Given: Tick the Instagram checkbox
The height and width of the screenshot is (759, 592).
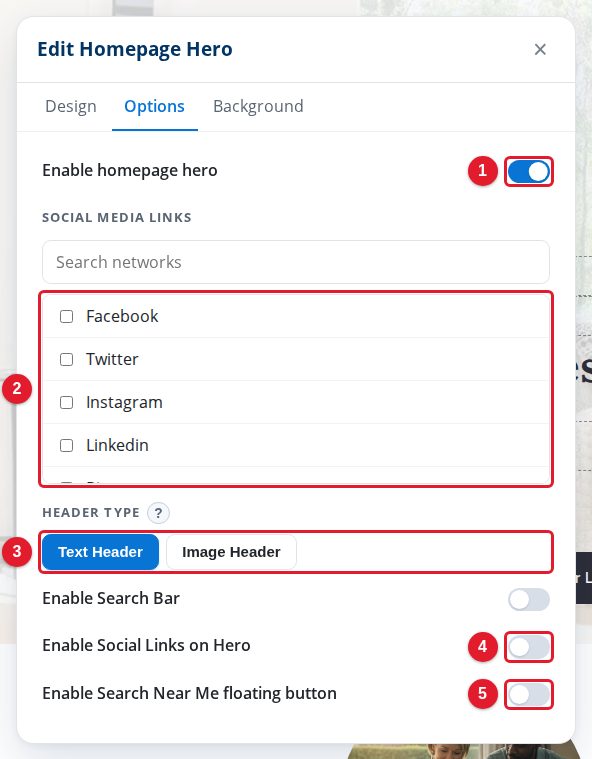Looking at the screenshot, I should pyautogui.click(x=66, y=403).
